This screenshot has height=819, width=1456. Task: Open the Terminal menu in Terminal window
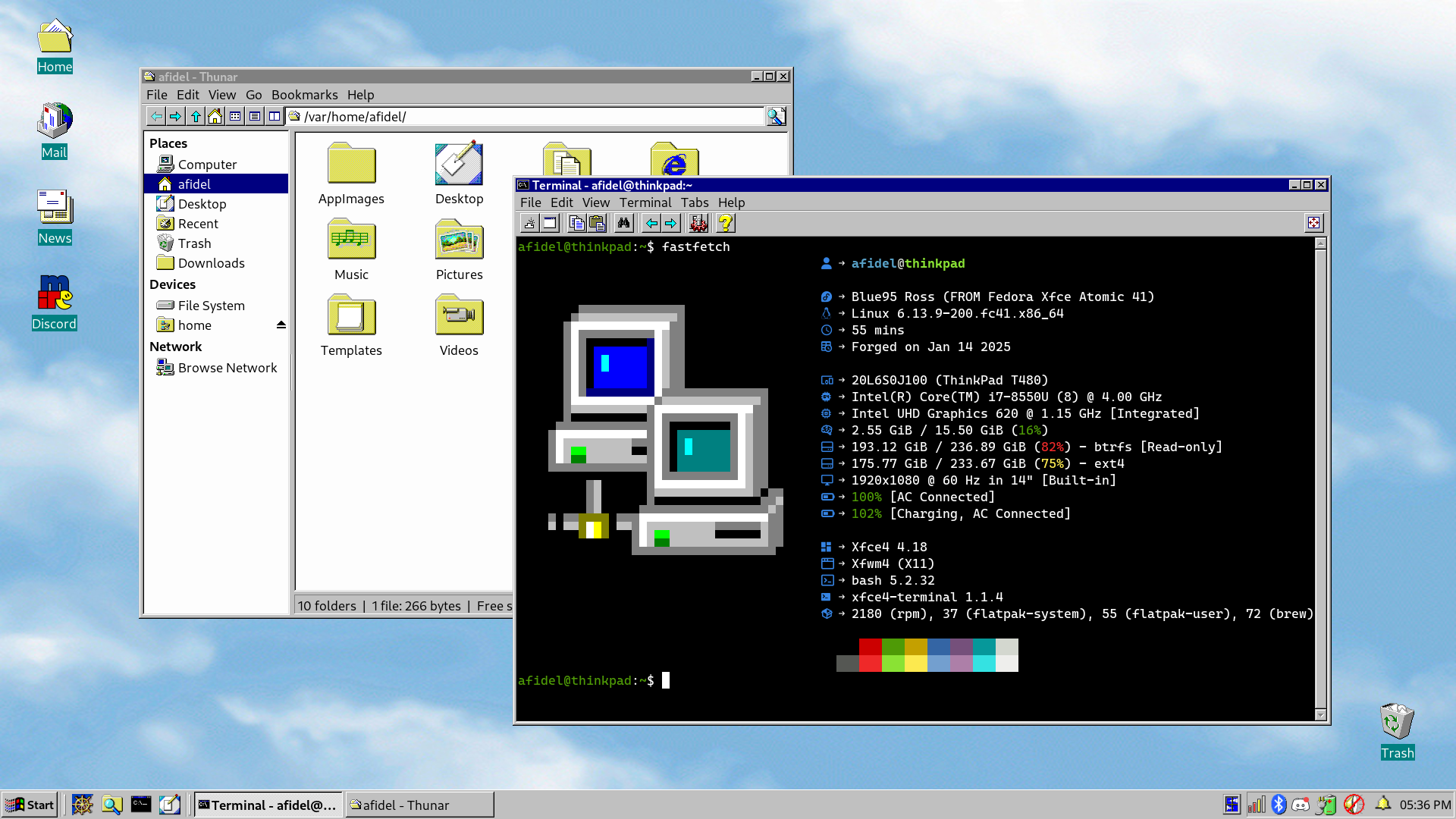coord(645,202)
